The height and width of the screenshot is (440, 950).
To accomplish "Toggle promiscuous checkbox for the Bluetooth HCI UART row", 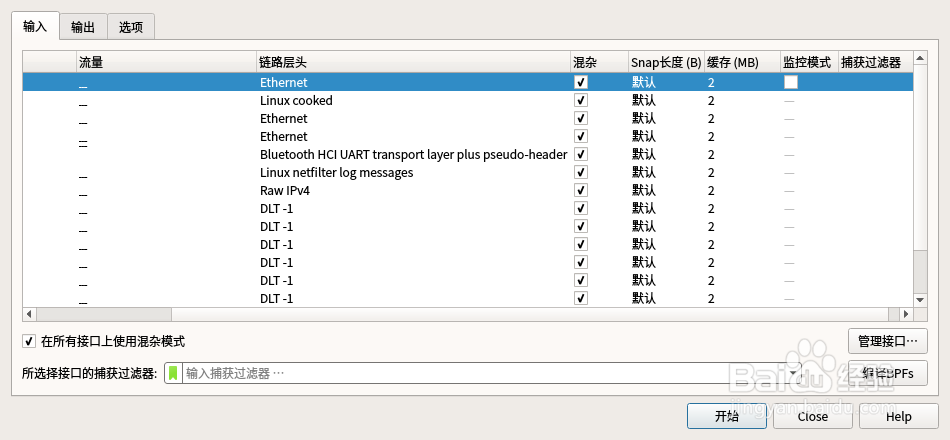I will (581, 154).
